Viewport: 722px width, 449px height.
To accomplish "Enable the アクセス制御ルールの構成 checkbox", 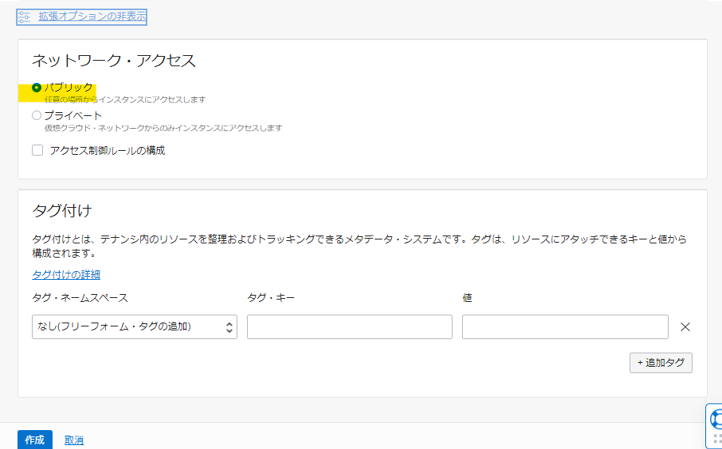I will (37, 150).
